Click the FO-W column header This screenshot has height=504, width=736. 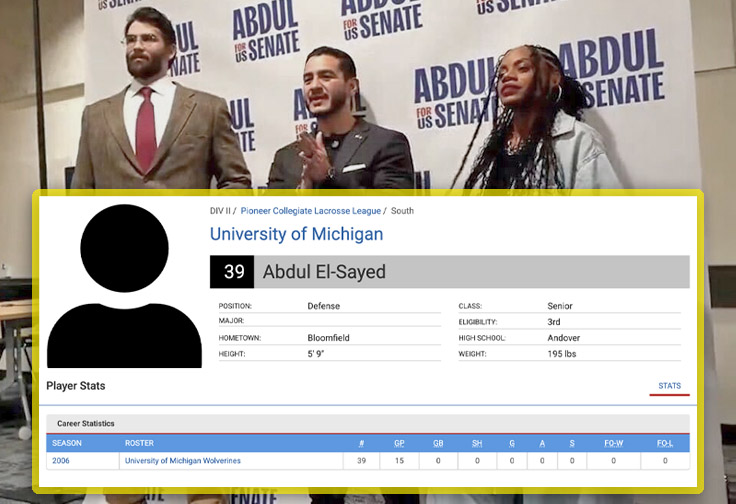(x=613, y=443)
